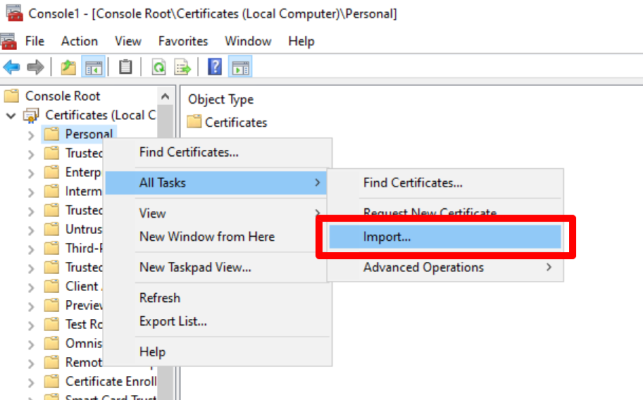Choose New Taskpad View...

coord(217,267)
